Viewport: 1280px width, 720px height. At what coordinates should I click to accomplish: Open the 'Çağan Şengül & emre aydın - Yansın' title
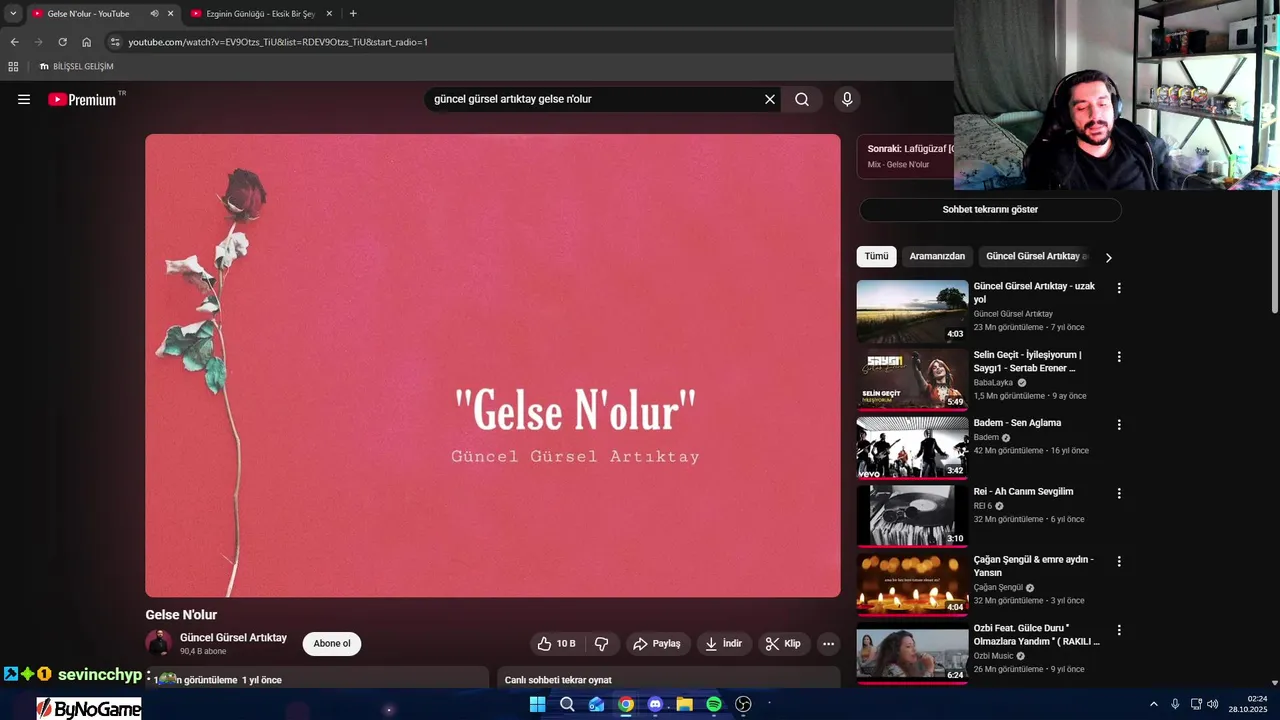point(1033,566)
